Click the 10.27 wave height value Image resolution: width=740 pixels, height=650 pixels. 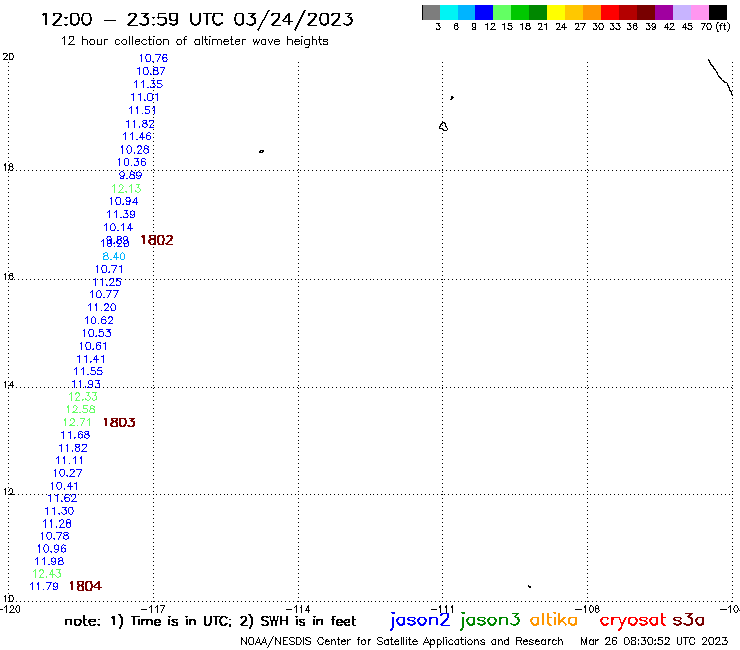pos(67,473)
